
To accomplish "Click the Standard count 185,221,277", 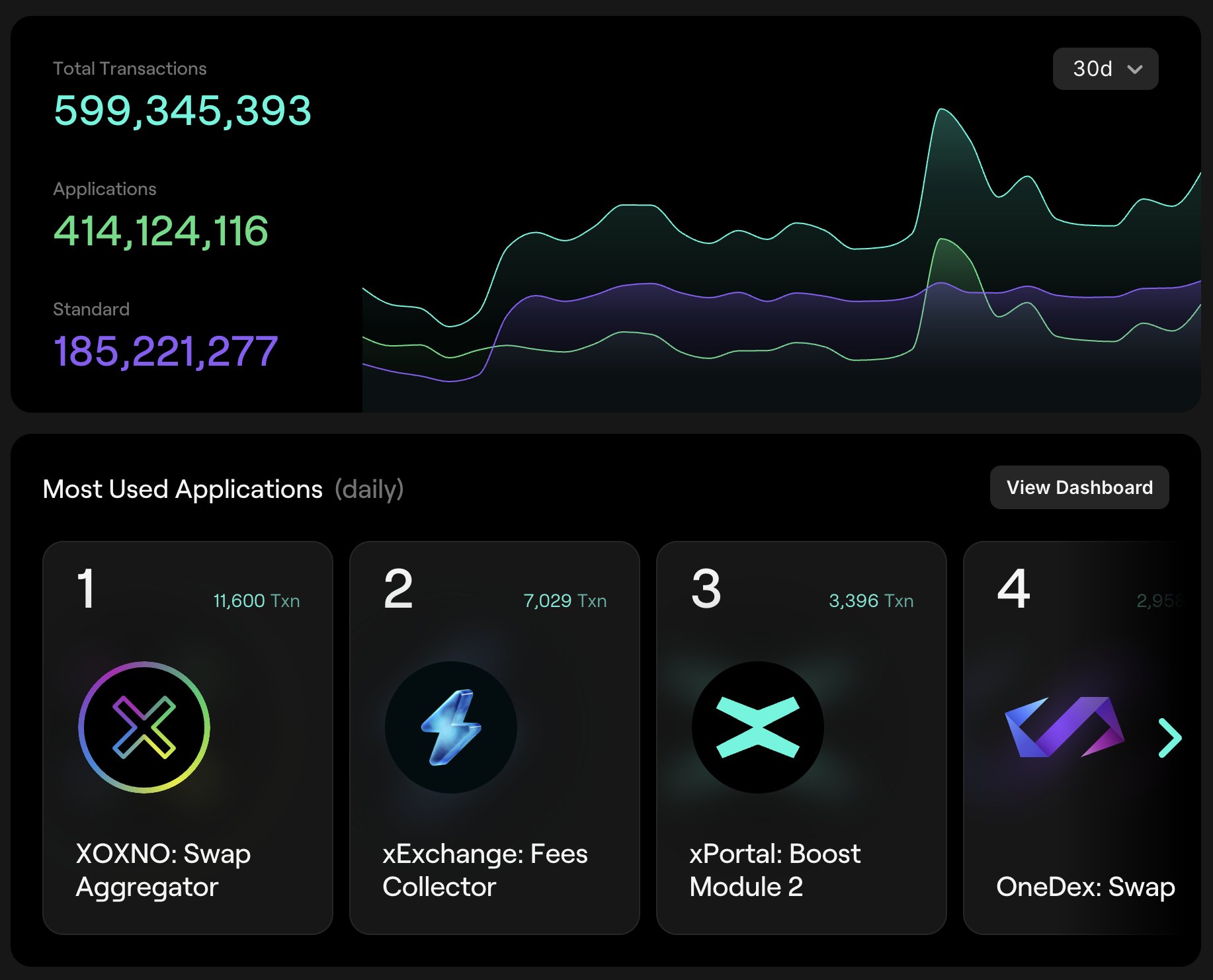I will pos(165,351).
